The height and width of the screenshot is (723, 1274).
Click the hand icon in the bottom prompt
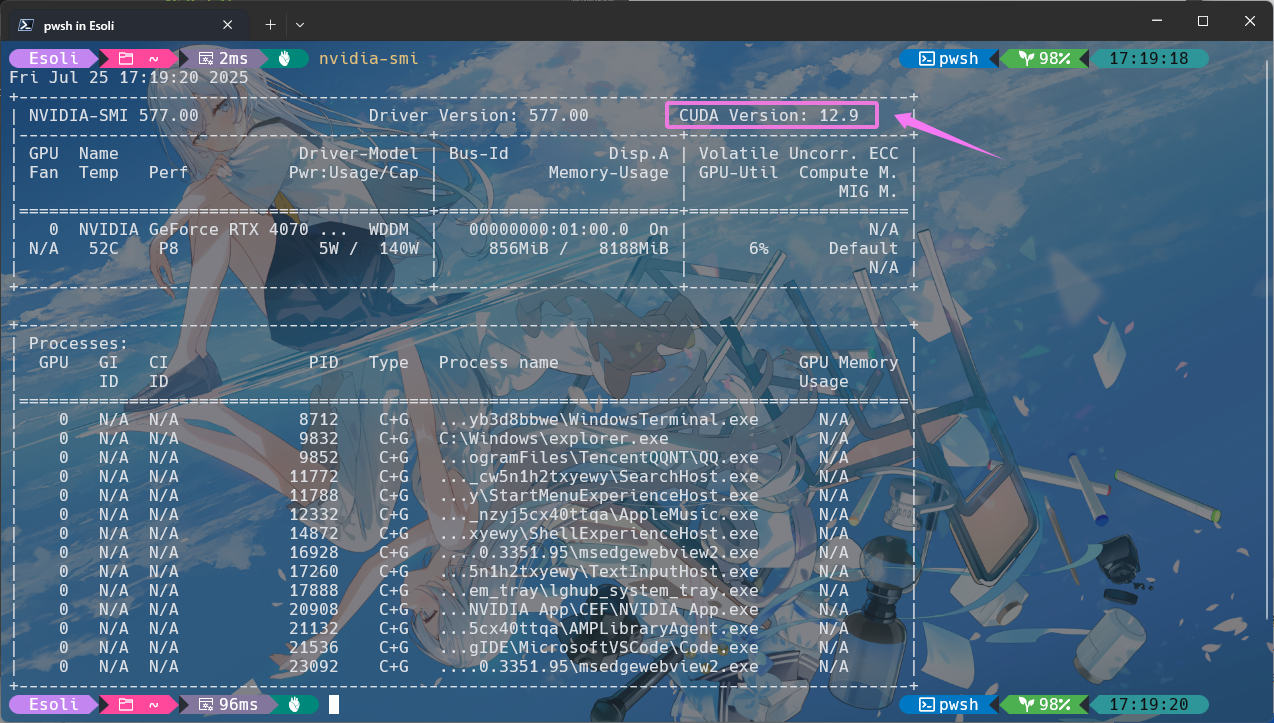296,704
